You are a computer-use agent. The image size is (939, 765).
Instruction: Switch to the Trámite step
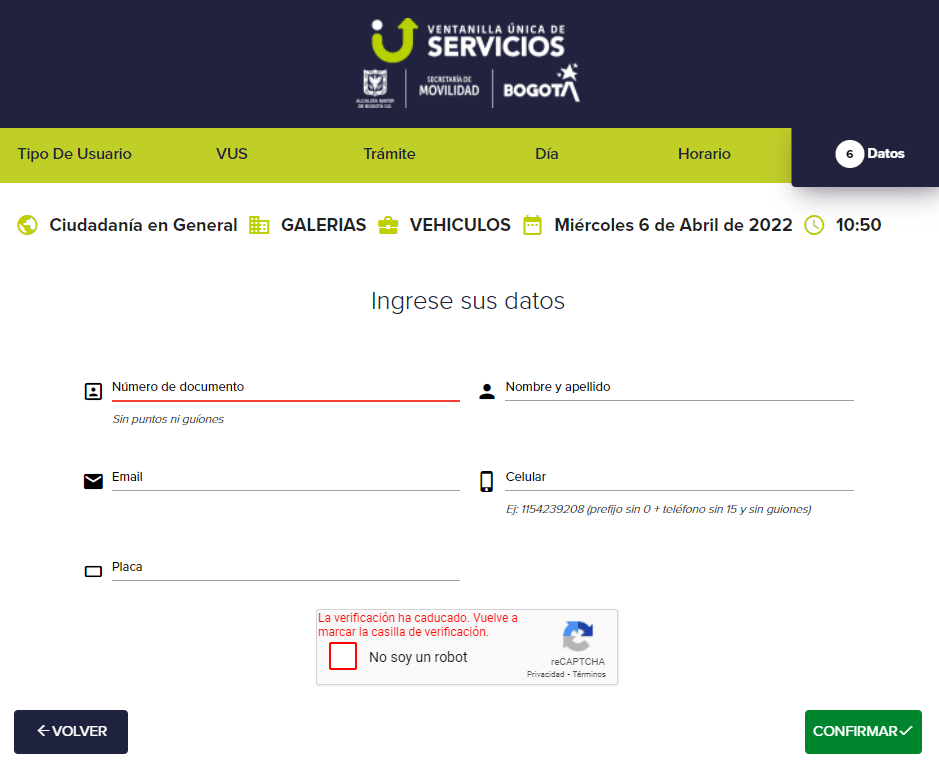pyautogui.click(x=389, y=154)
